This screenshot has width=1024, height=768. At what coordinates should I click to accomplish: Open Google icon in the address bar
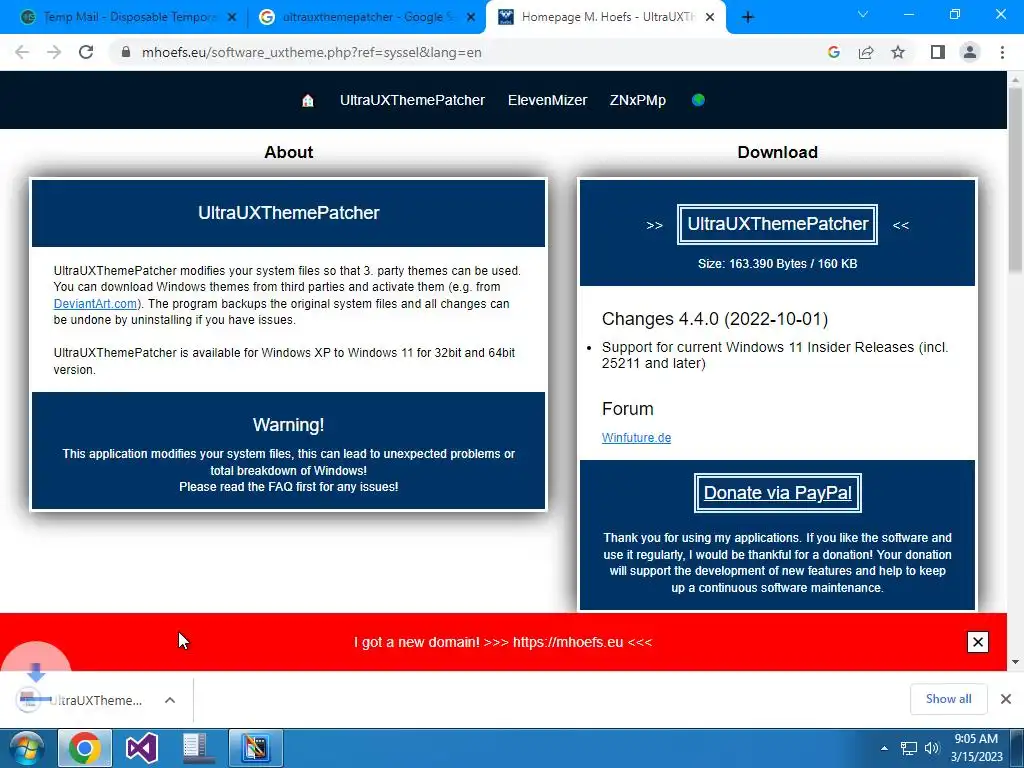click(833, 52)
